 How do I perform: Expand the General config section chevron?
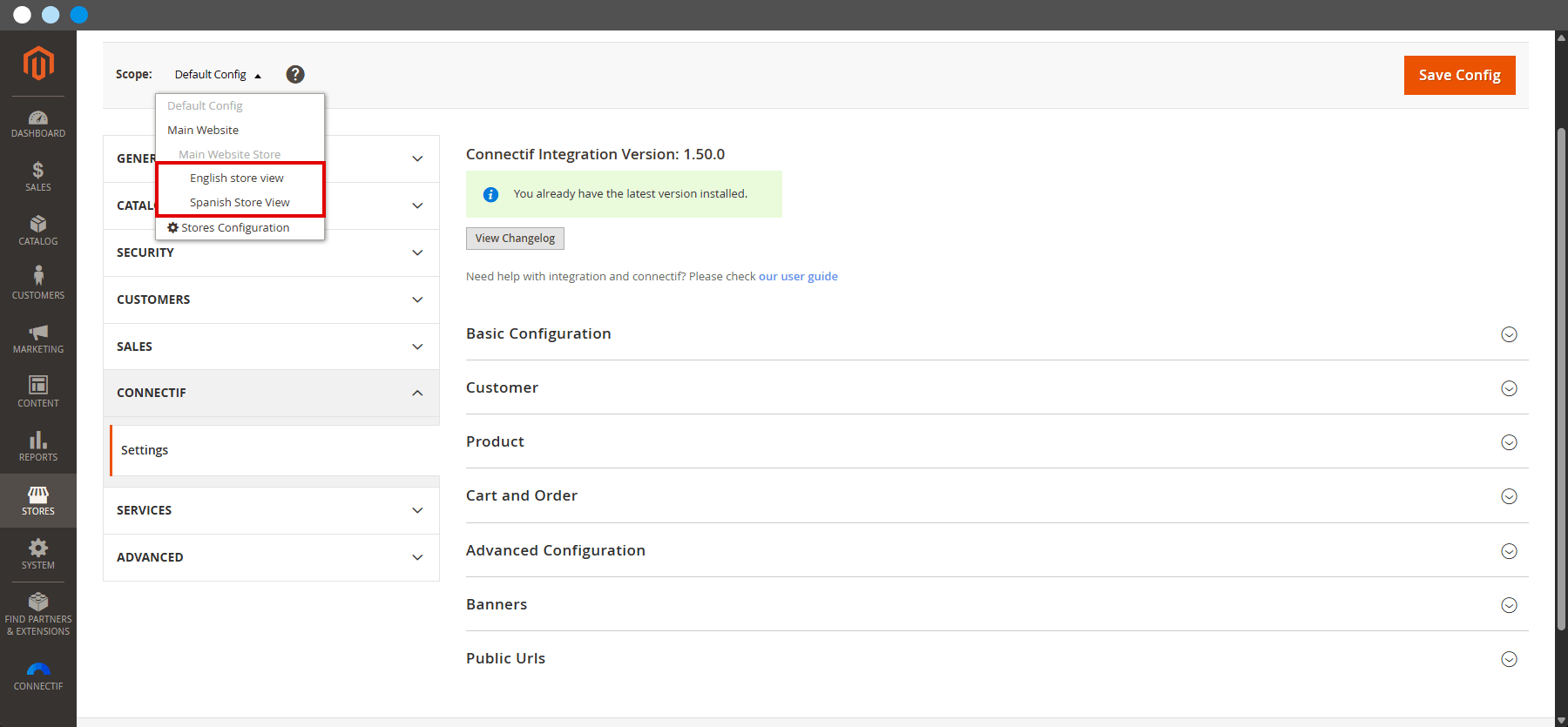click(417, 158)
